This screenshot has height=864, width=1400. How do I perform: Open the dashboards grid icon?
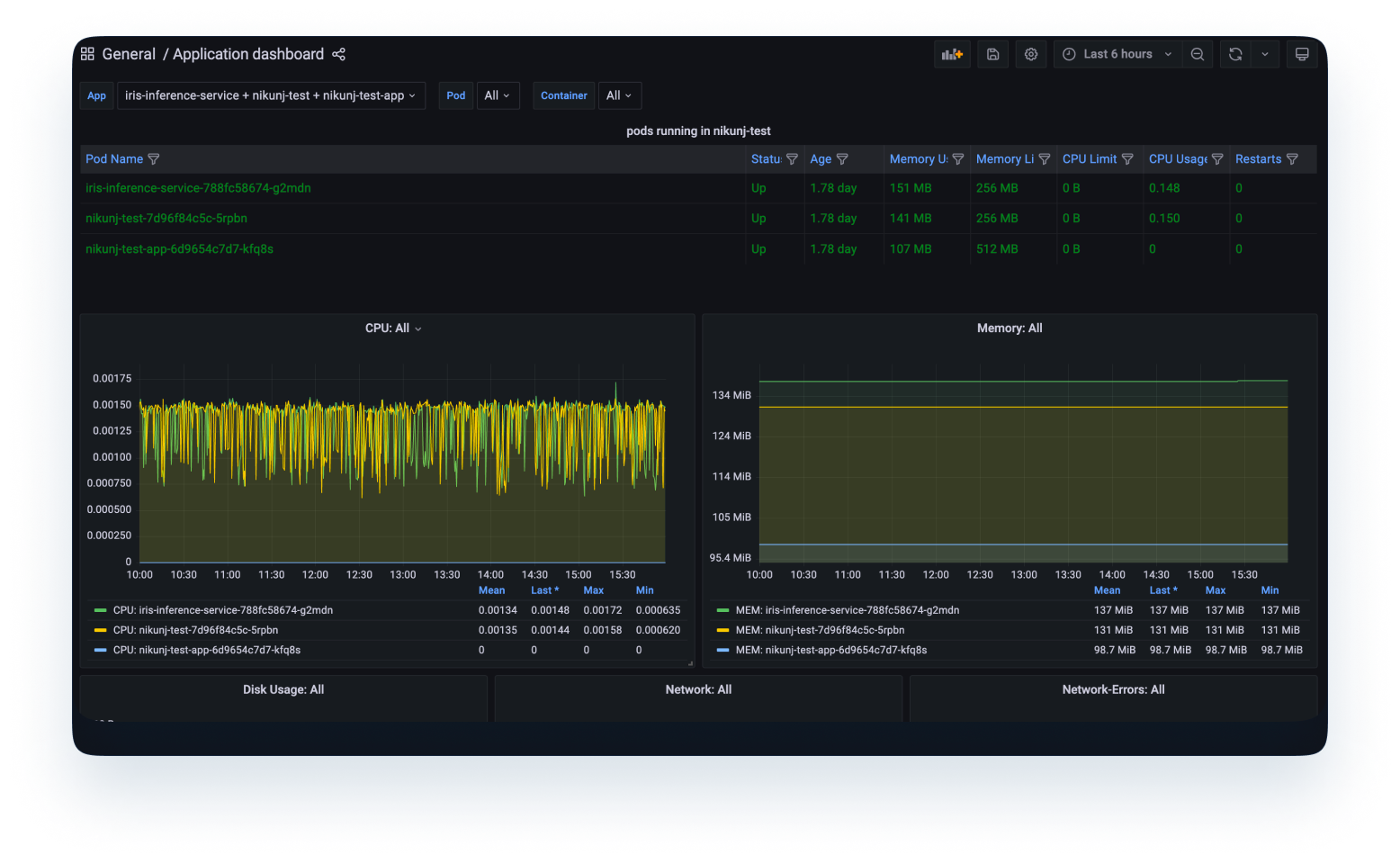[87, 54]
